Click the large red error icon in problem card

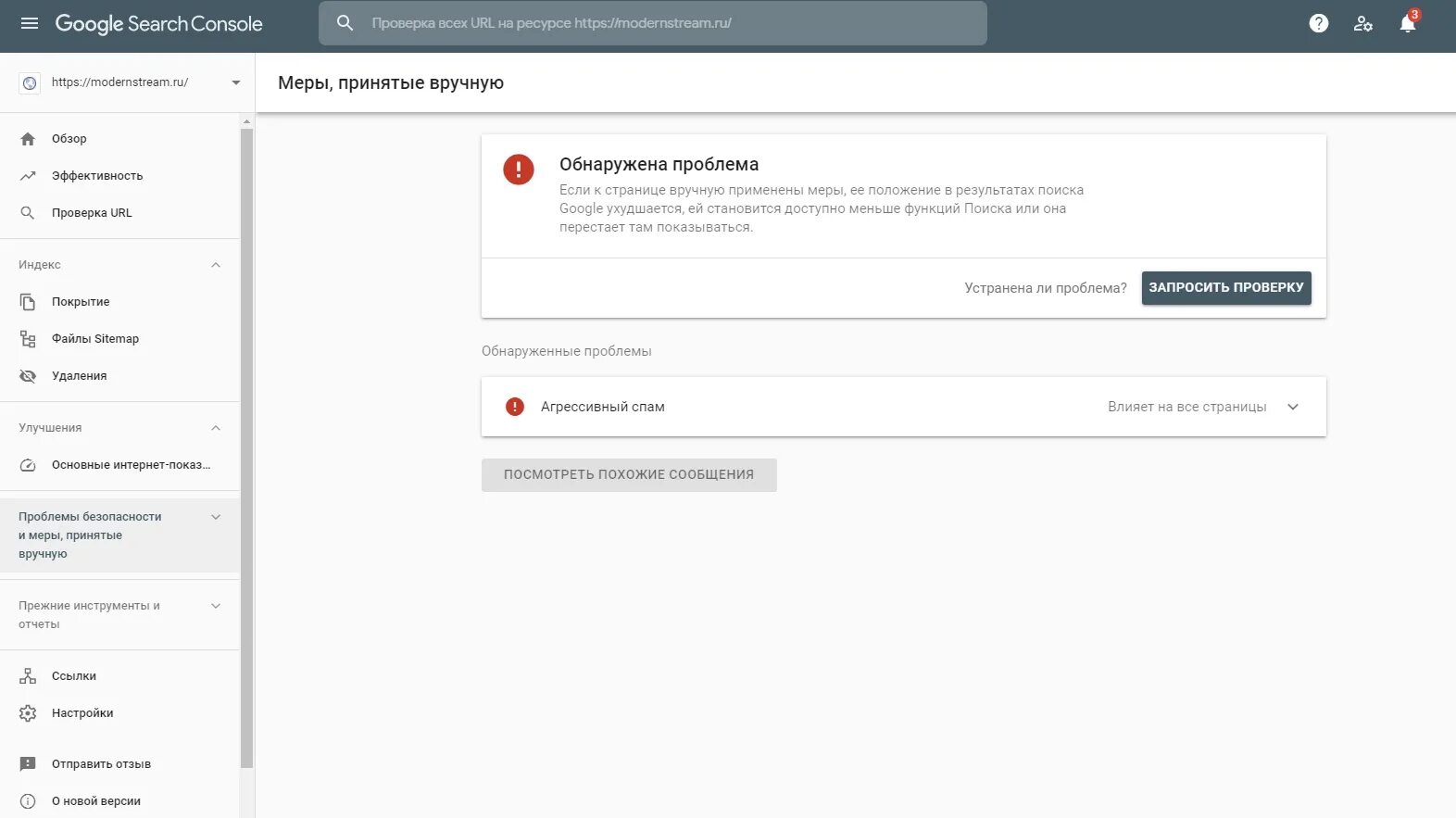(x=519, y=170)
